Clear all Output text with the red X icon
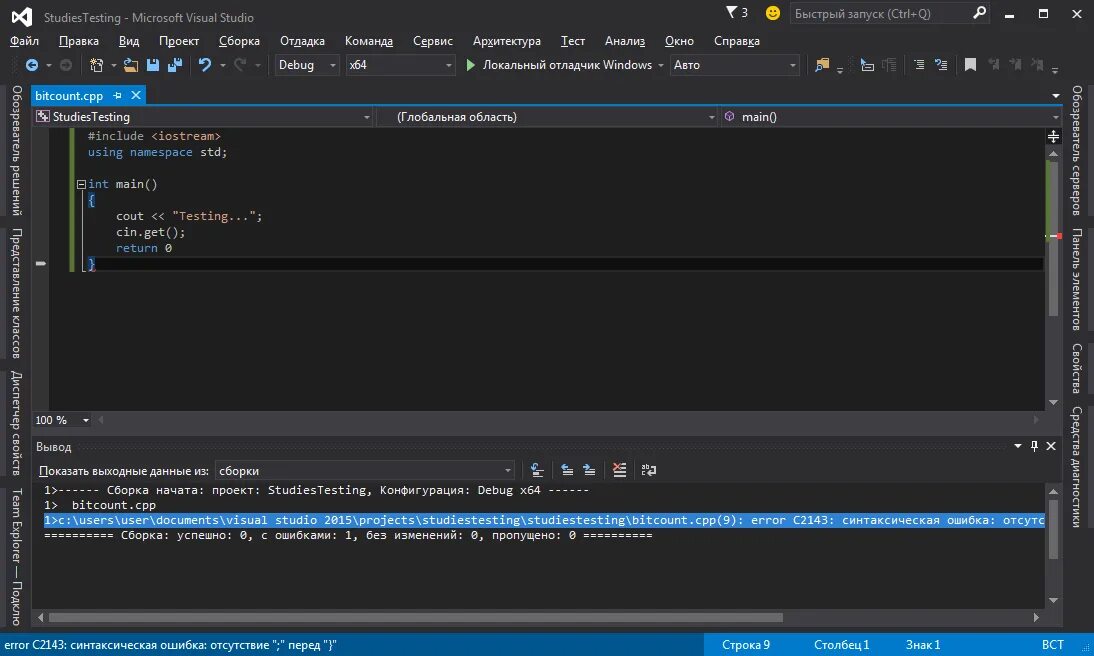The width and height of the screenshot is (1094, 656). tap(620, 470)
